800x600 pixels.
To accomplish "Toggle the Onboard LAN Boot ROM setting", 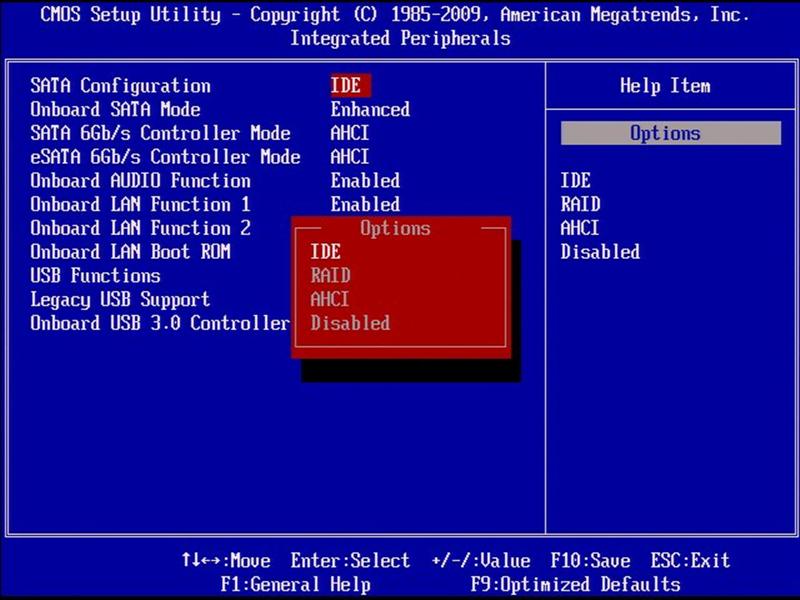I will [137, 252].
